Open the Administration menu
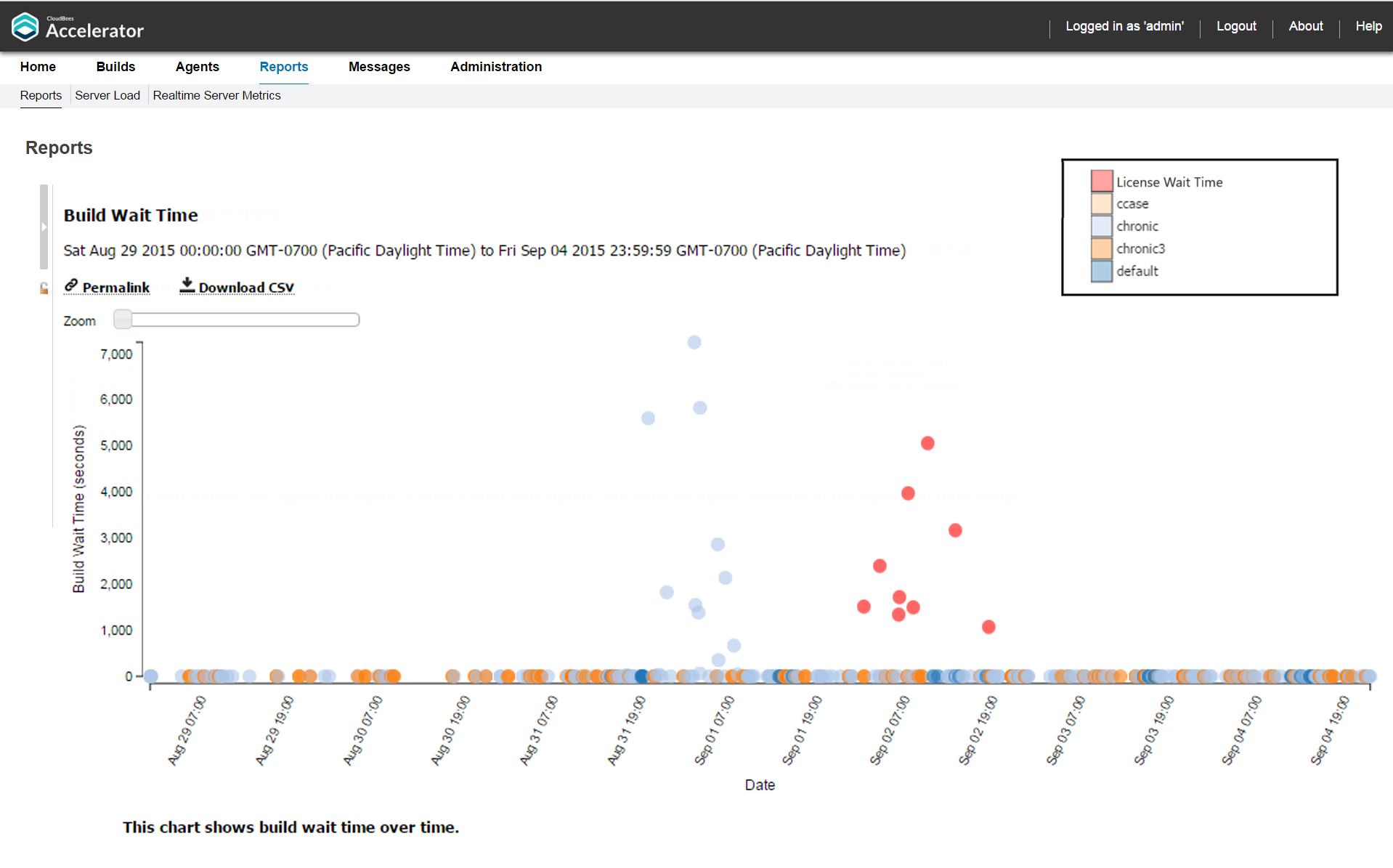 pos(496,67)
